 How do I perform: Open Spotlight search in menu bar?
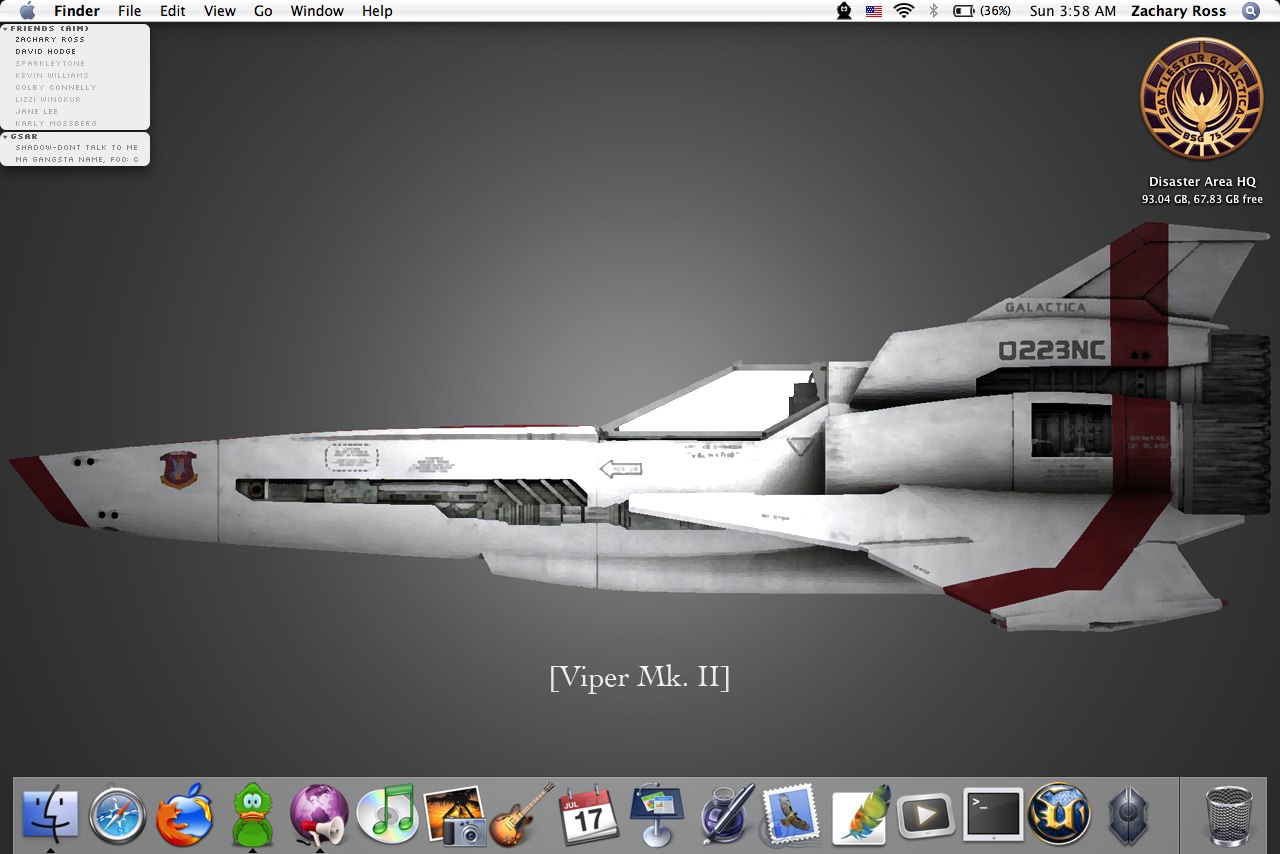coord(1251,11)
